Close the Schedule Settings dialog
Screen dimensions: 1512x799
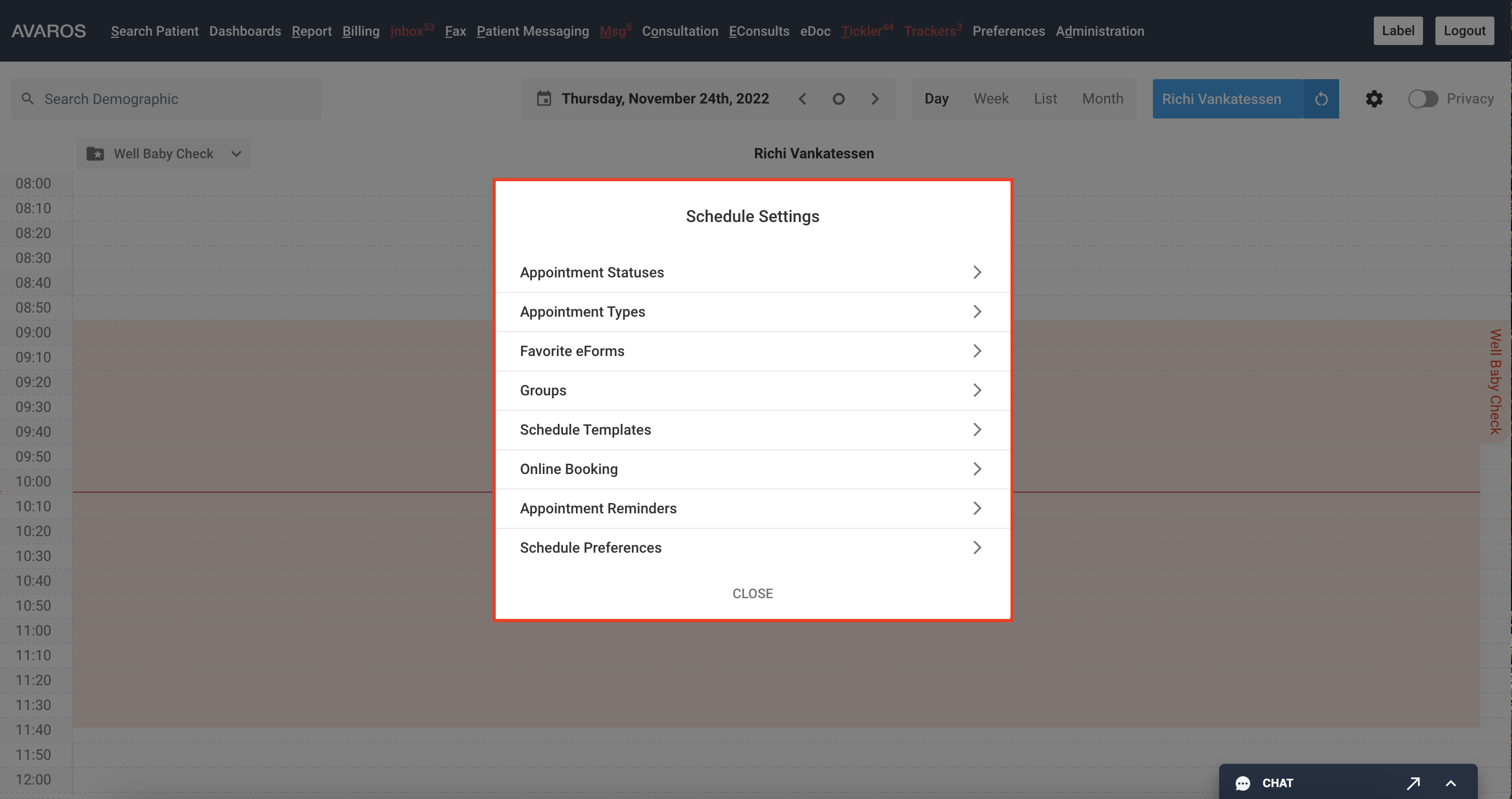coord(752,594)
